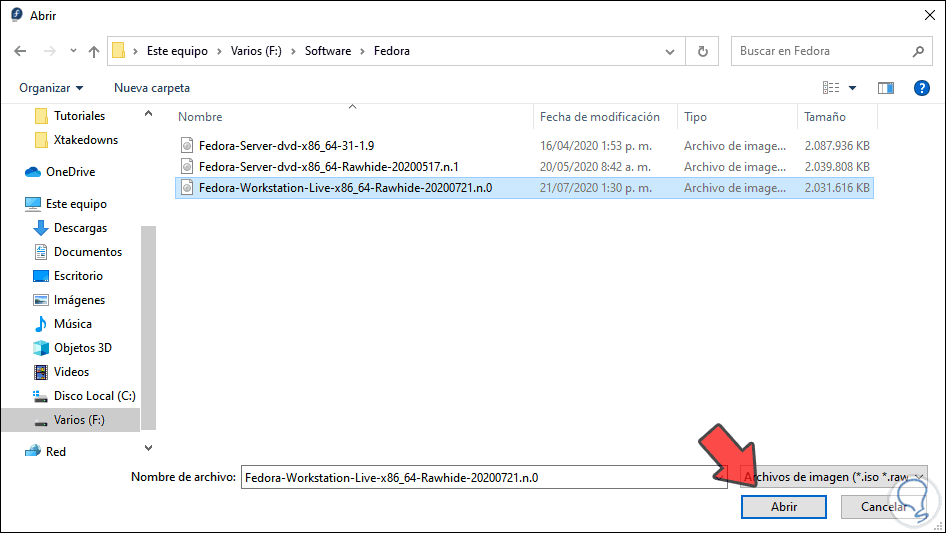Click date cell 20/05/2020 8:42 a. m.

(x=595, y=167)
